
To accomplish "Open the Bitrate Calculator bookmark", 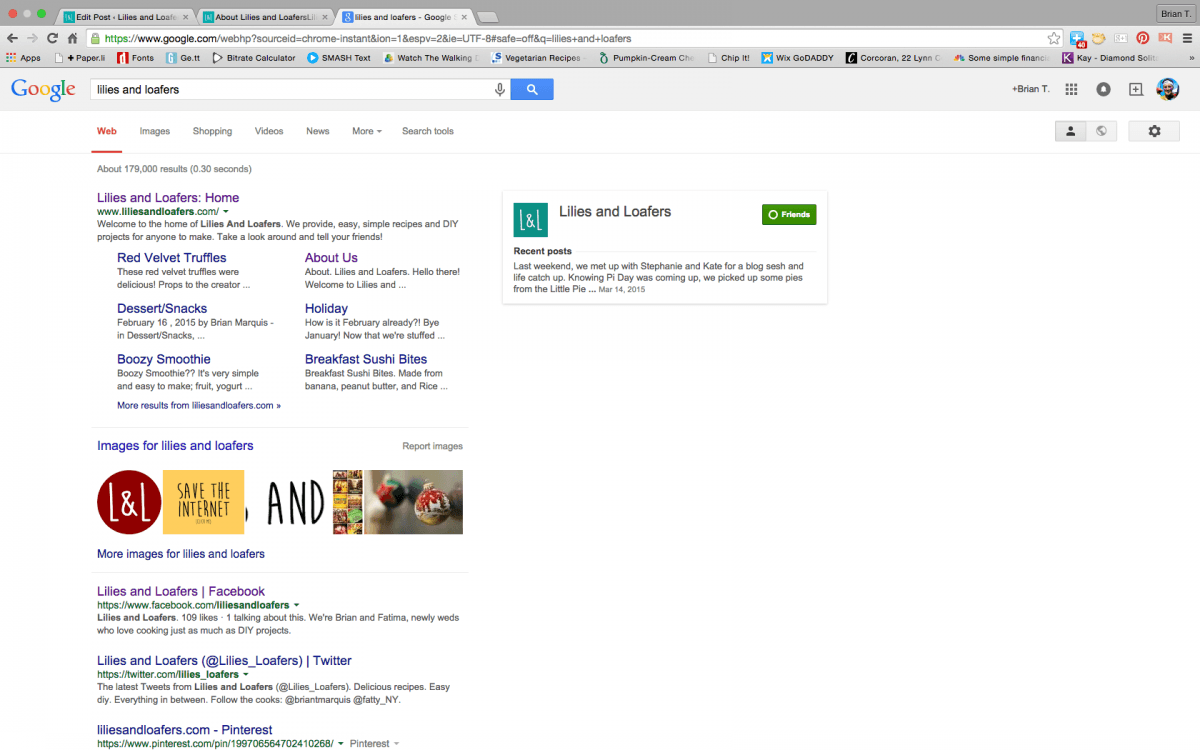I will 254,58.
